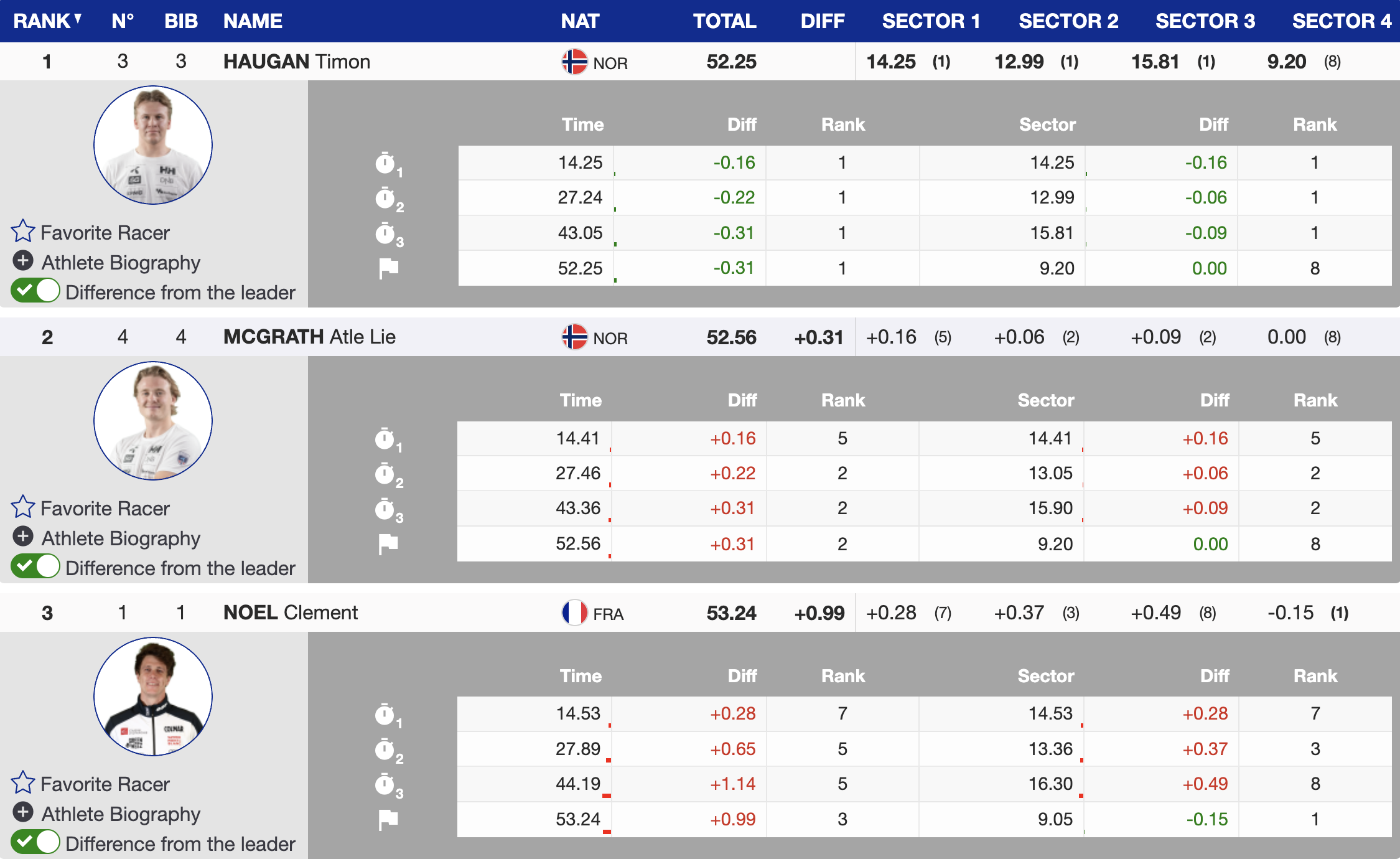Sort by TOTAL column header
This screenshot has height=859, width=1400.
[x=724, y=21]
